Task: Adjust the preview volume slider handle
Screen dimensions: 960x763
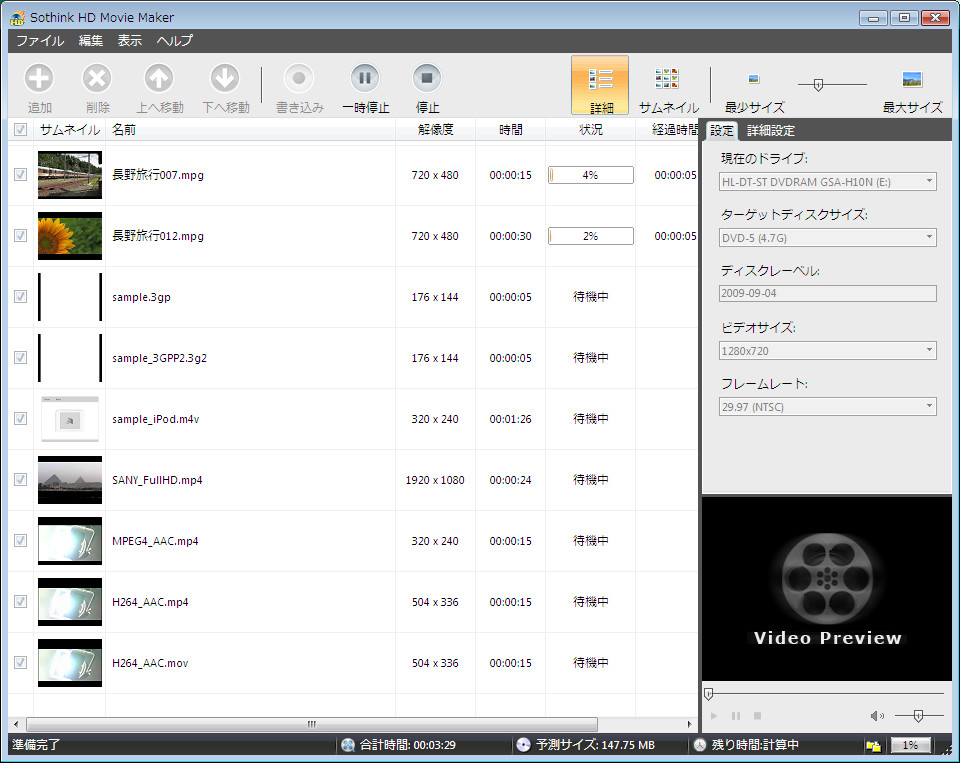Action: tap(918, 716)
